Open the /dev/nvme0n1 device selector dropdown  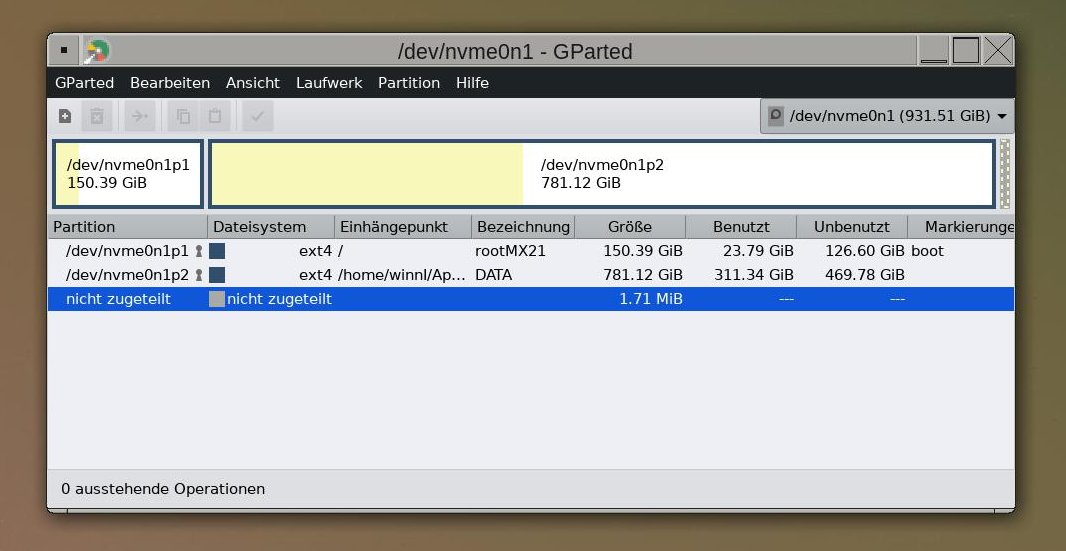click(887, 116)
